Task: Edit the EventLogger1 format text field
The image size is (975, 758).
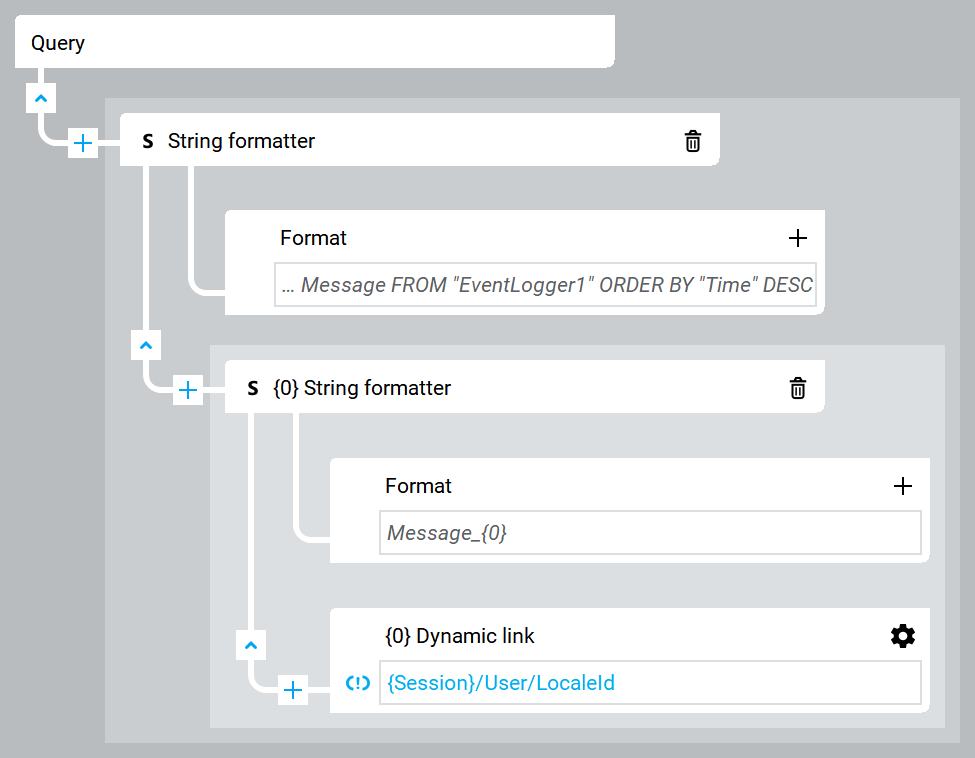Action: 545,285
